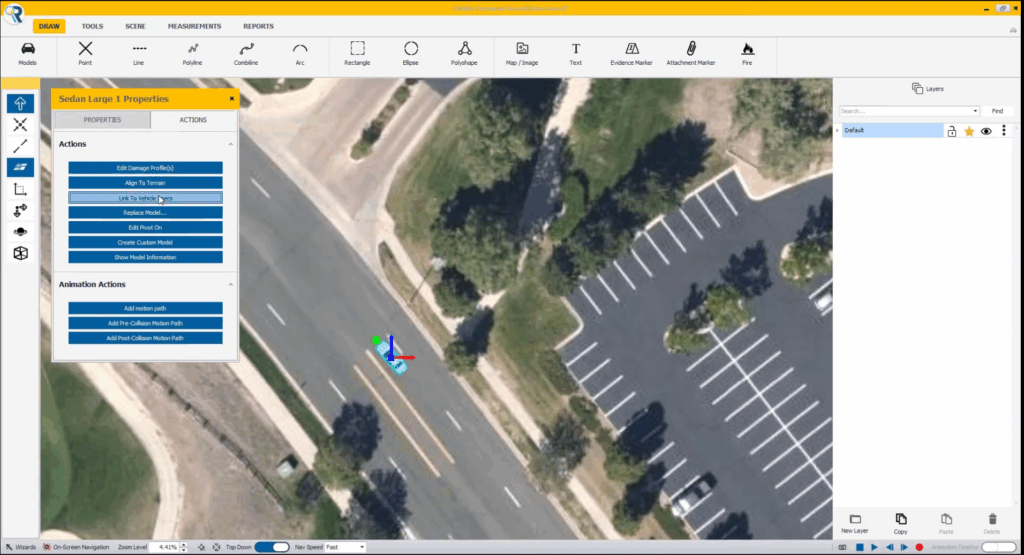
Task: Click the Align To Terrain button
Action: pos(145,183)
